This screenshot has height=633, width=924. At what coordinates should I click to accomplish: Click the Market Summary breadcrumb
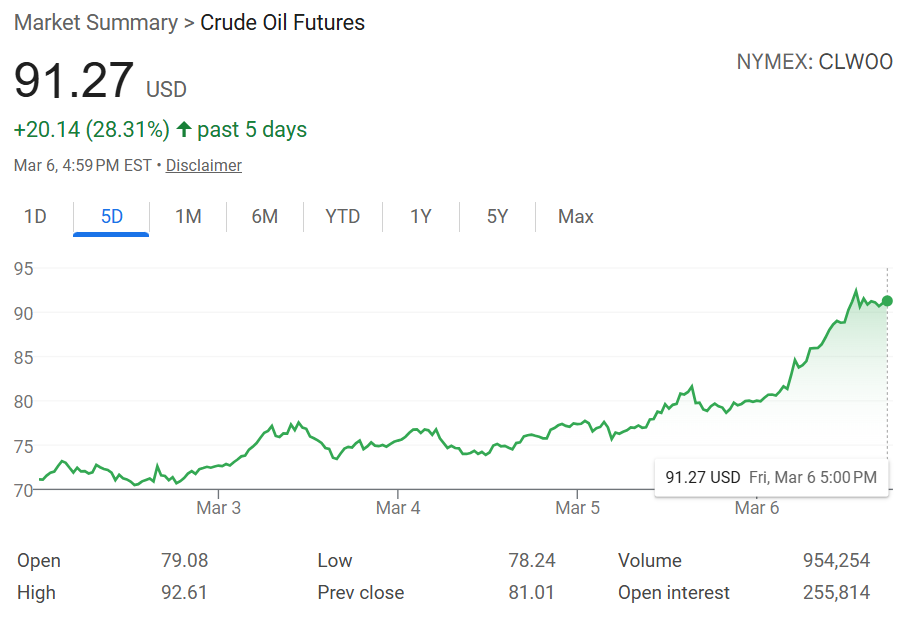[94, 22]
